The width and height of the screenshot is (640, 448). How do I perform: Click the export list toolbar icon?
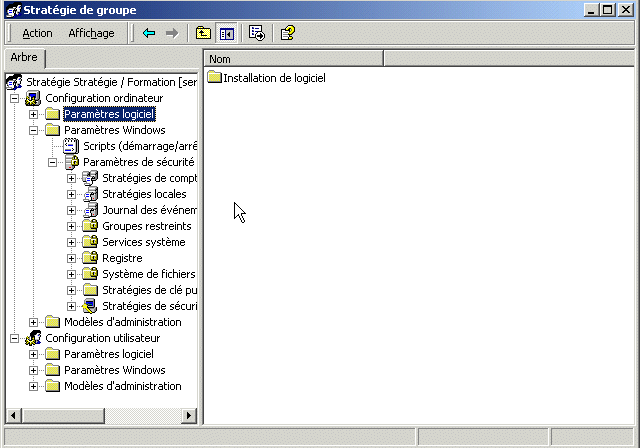tap(257, 33)
